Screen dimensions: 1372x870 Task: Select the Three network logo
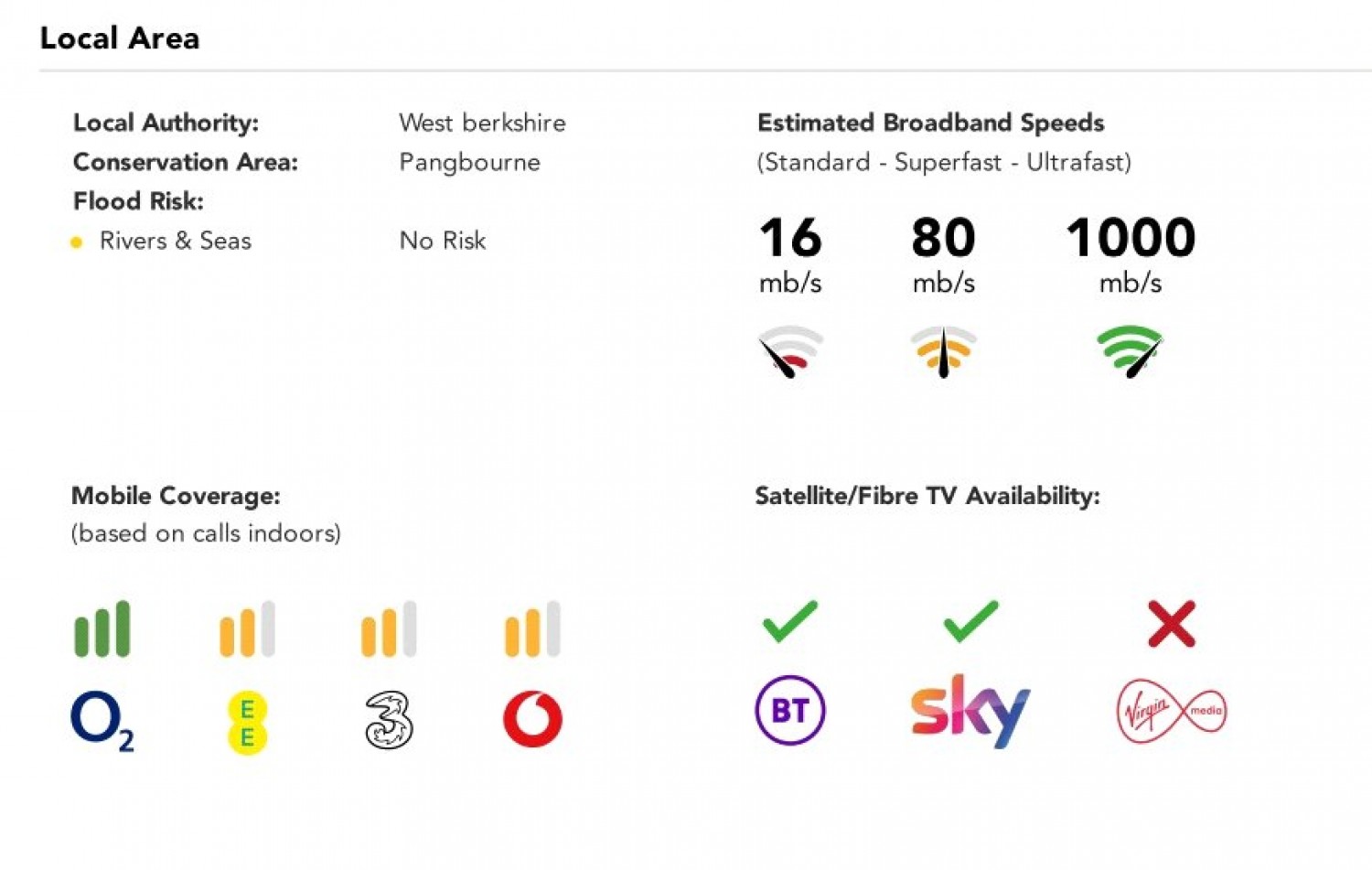[x=389, y=720]
